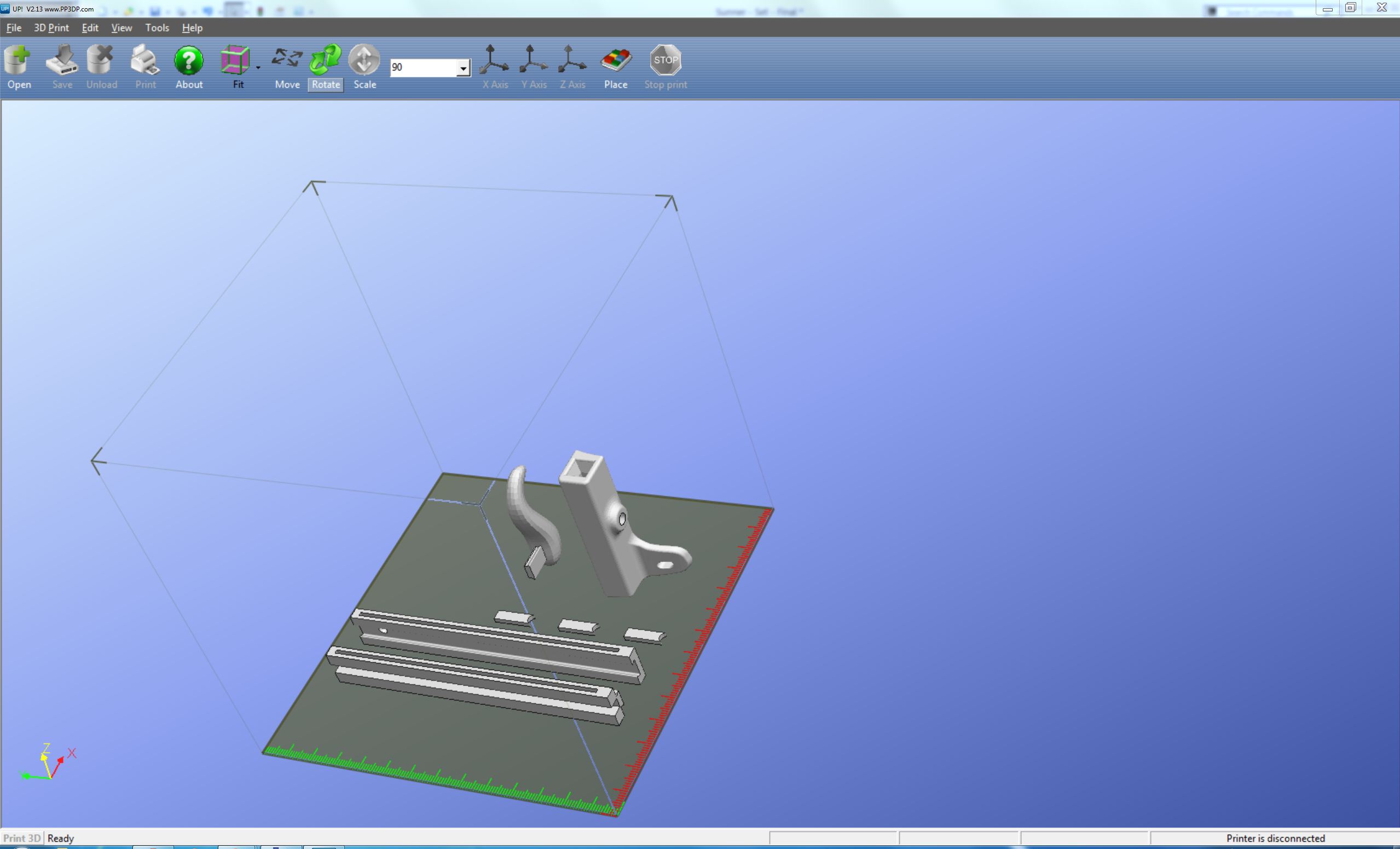Open the rotation angle dropdown arrow

pyautogui.click(x=464, y=68)
